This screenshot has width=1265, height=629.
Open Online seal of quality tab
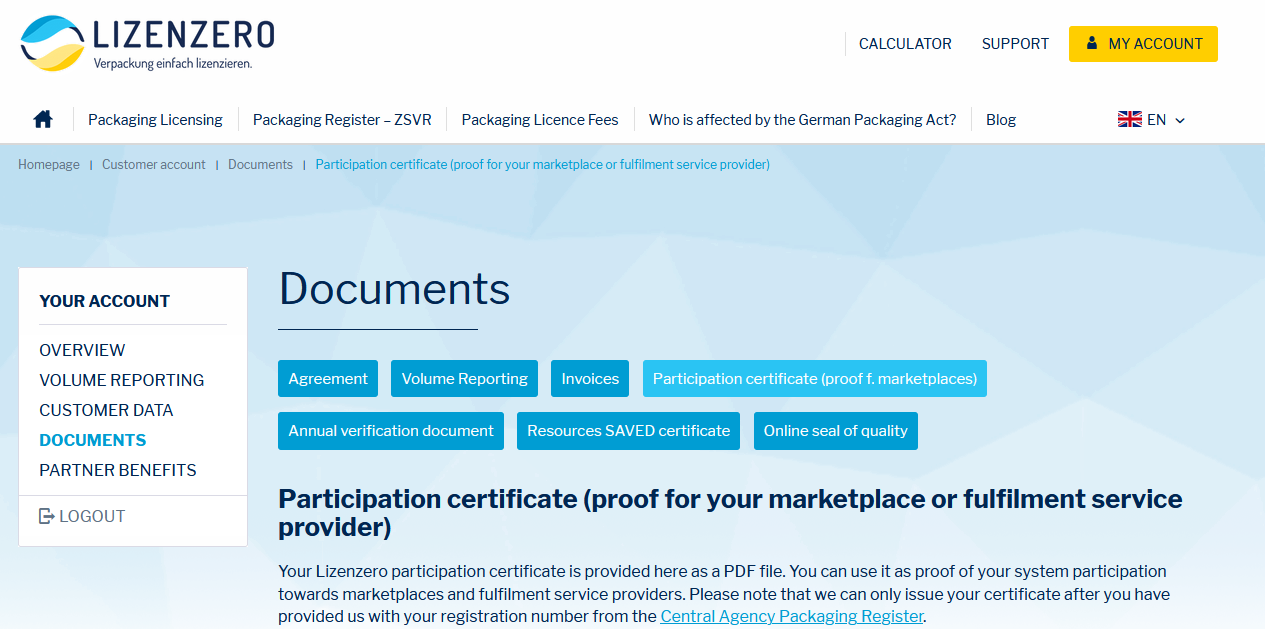pos(836,430)
